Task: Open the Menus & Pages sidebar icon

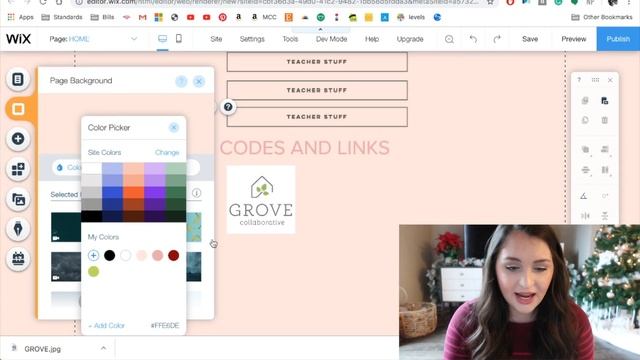Action: 18,79
